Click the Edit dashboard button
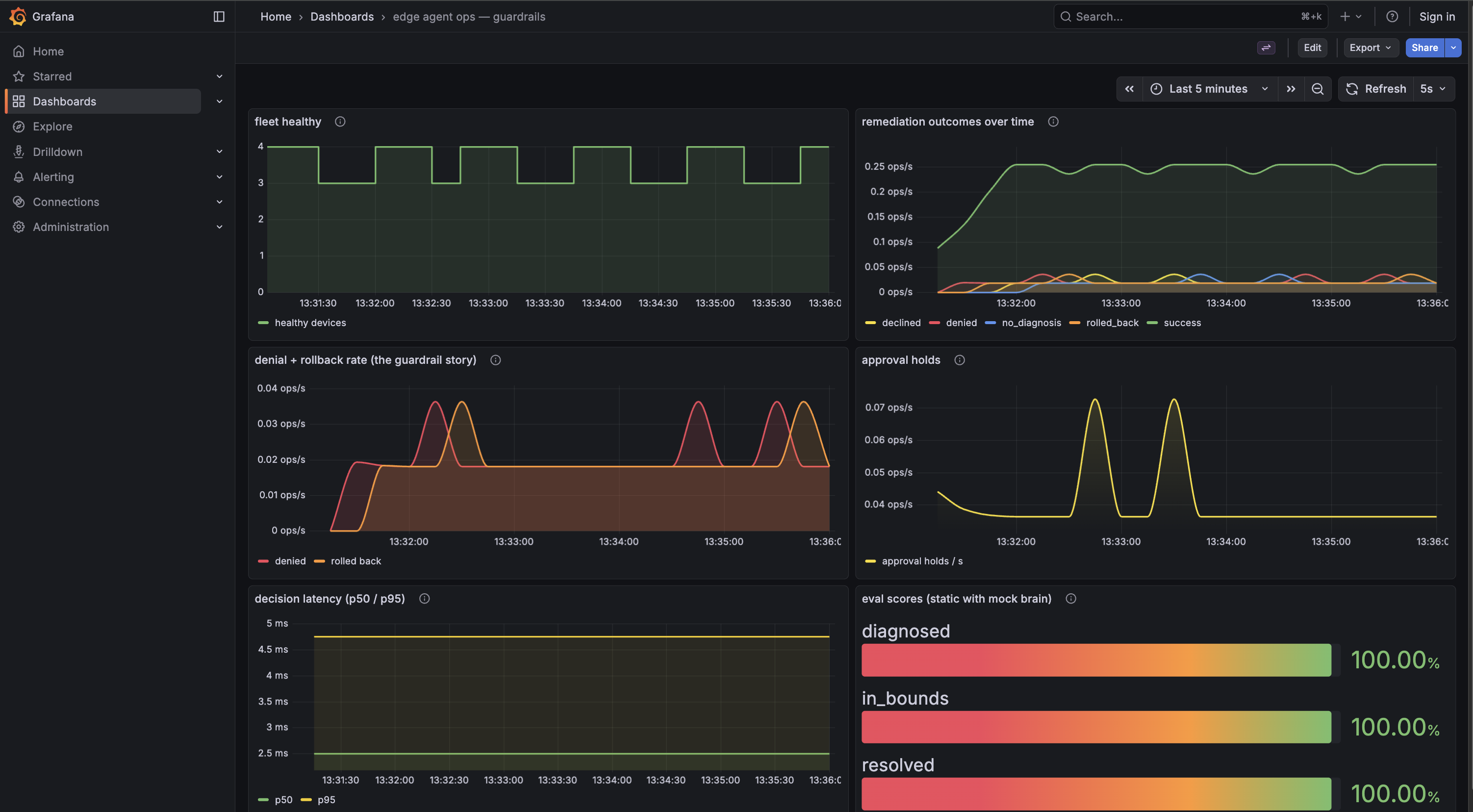The image size is (1473, 812). 1312,48
